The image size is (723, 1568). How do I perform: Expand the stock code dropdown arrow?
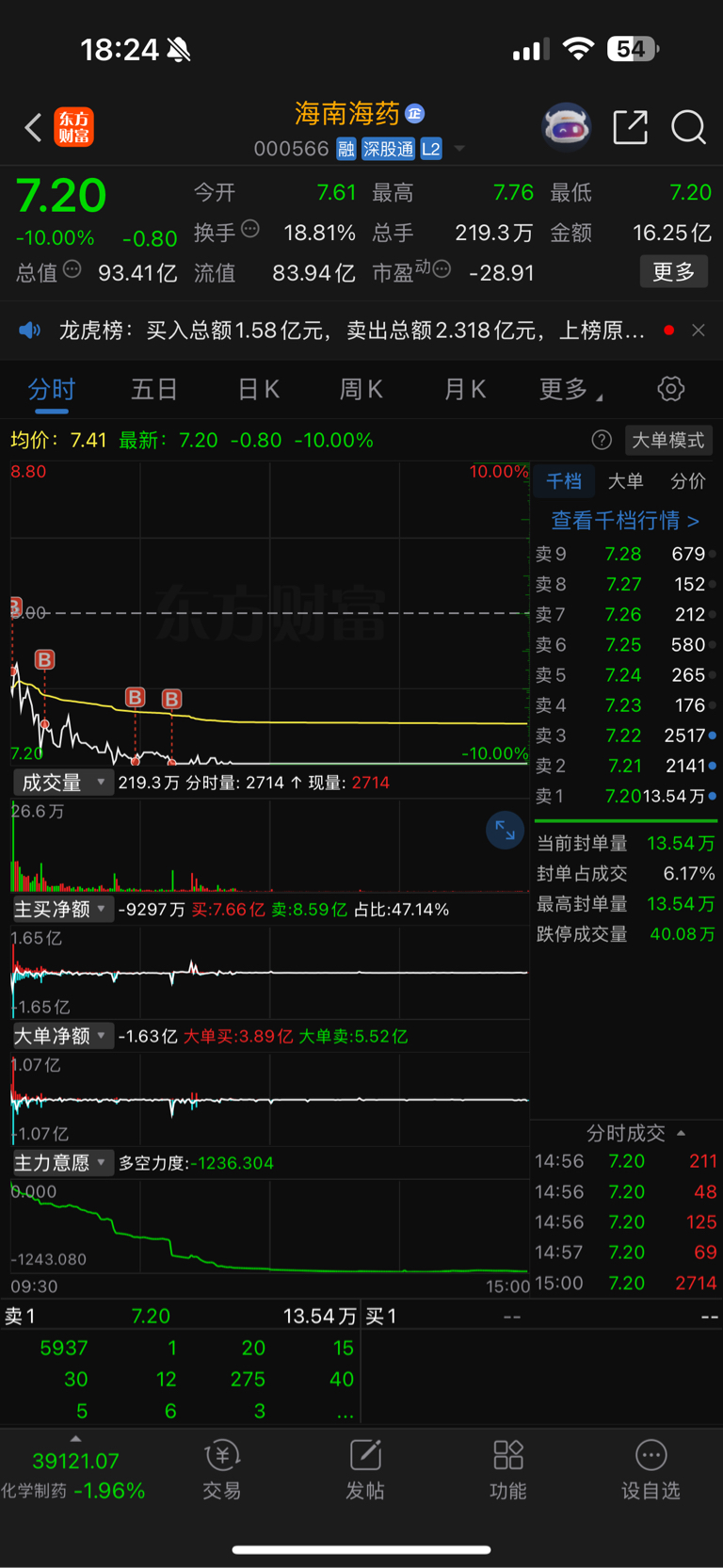[459, 149]
